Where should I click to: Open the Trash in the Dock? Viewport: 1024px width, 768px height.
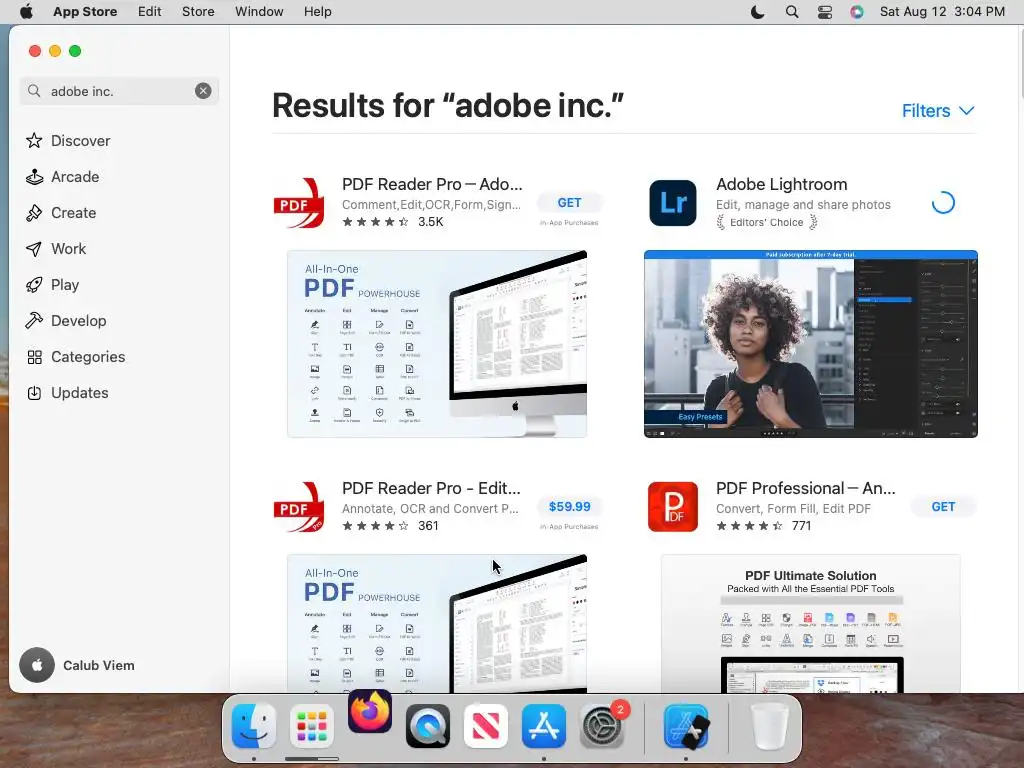pos(769,726)
